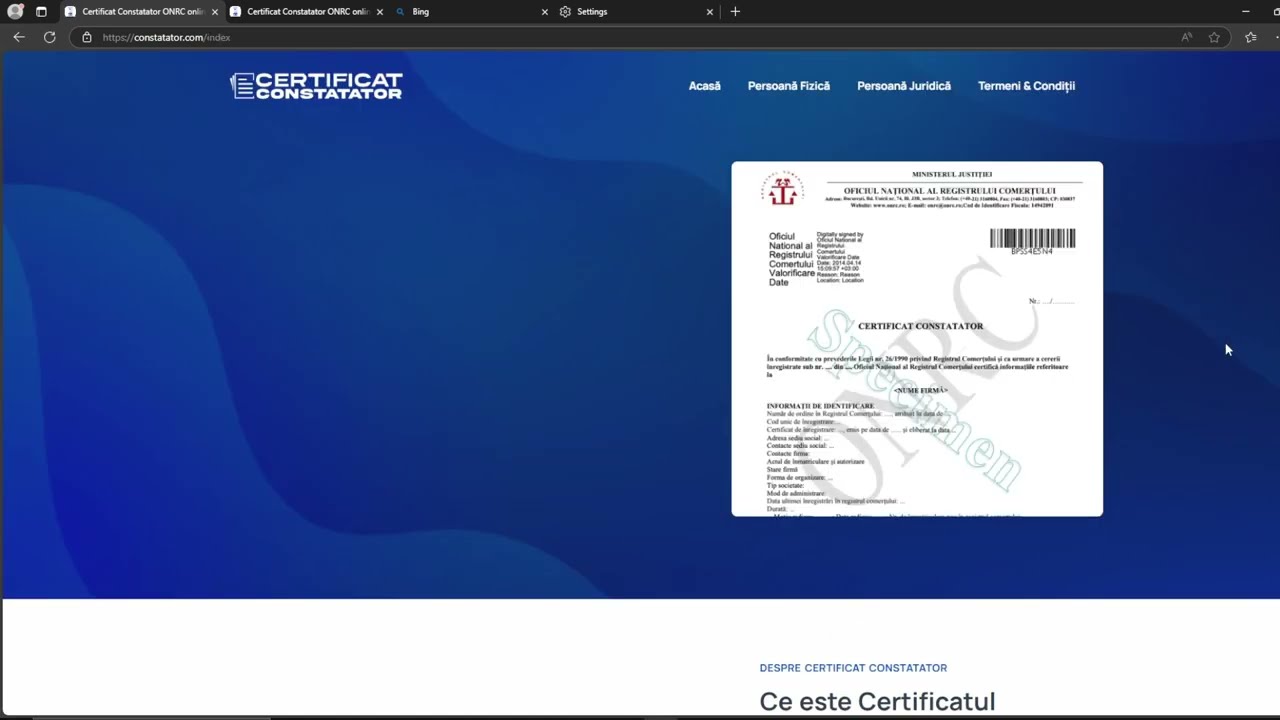Click the ONRC certificate specimen image
Screen dimensions: 1280x720
(x=917, y=339)
